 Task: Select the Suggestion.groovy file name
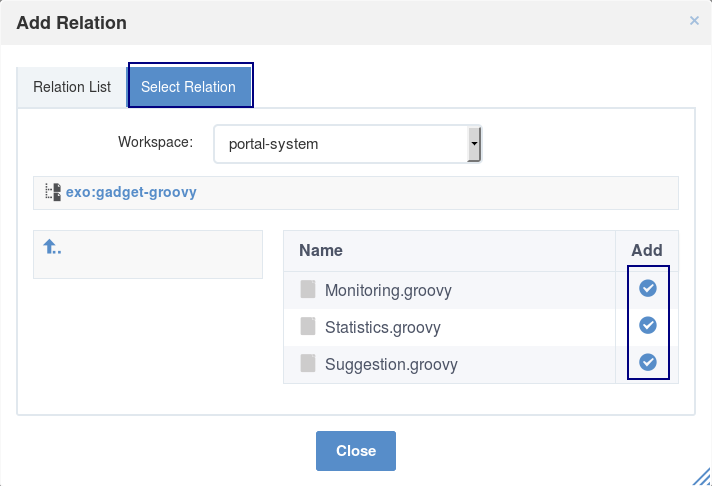click(x=391, y=365)
